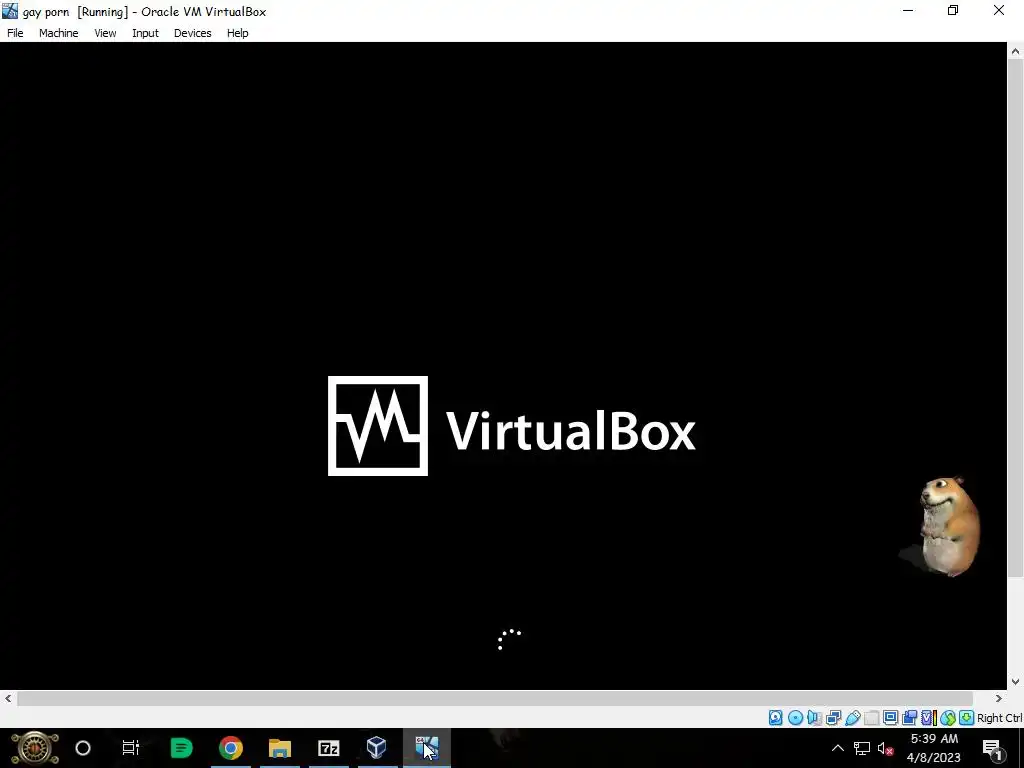Image resolution: width=1024 pixels, height=768 pixels.
Task: Close the VirtualBox VM window
Action: coord(999,11)
